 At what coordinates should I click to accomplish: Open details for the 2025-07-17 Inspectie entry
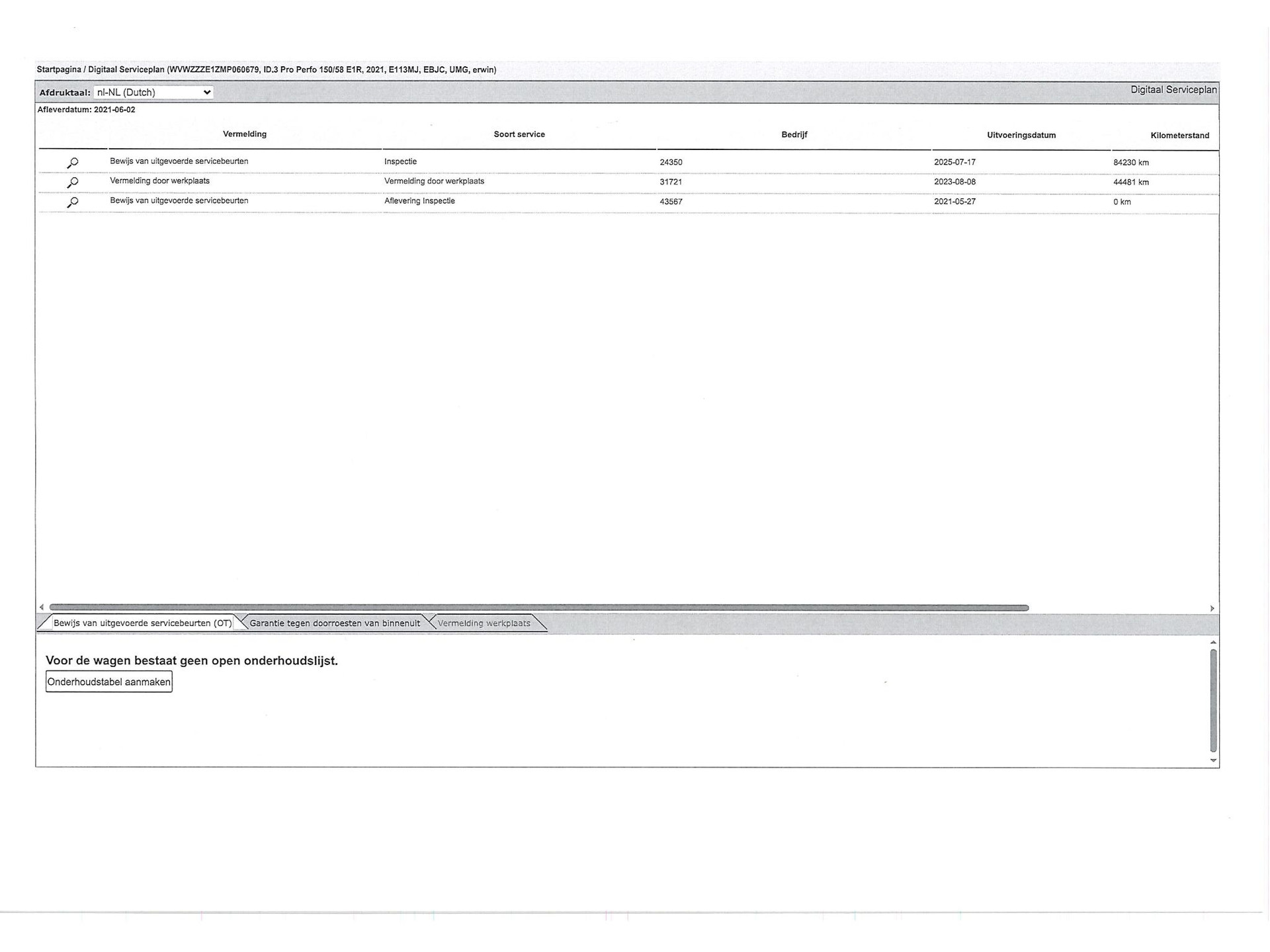coord(73,163)
